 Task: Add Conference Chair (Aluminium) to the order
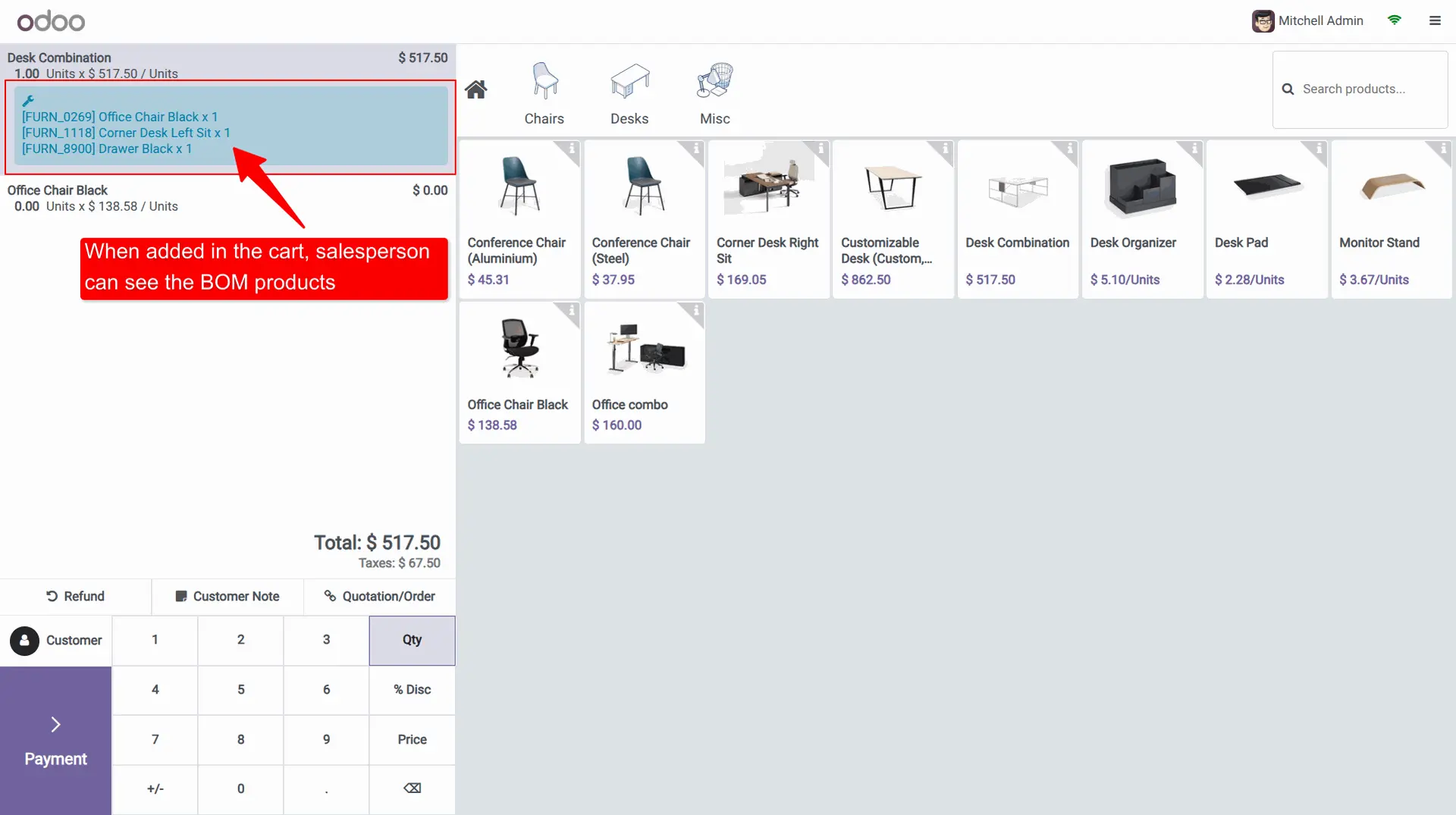click(519, 218)
